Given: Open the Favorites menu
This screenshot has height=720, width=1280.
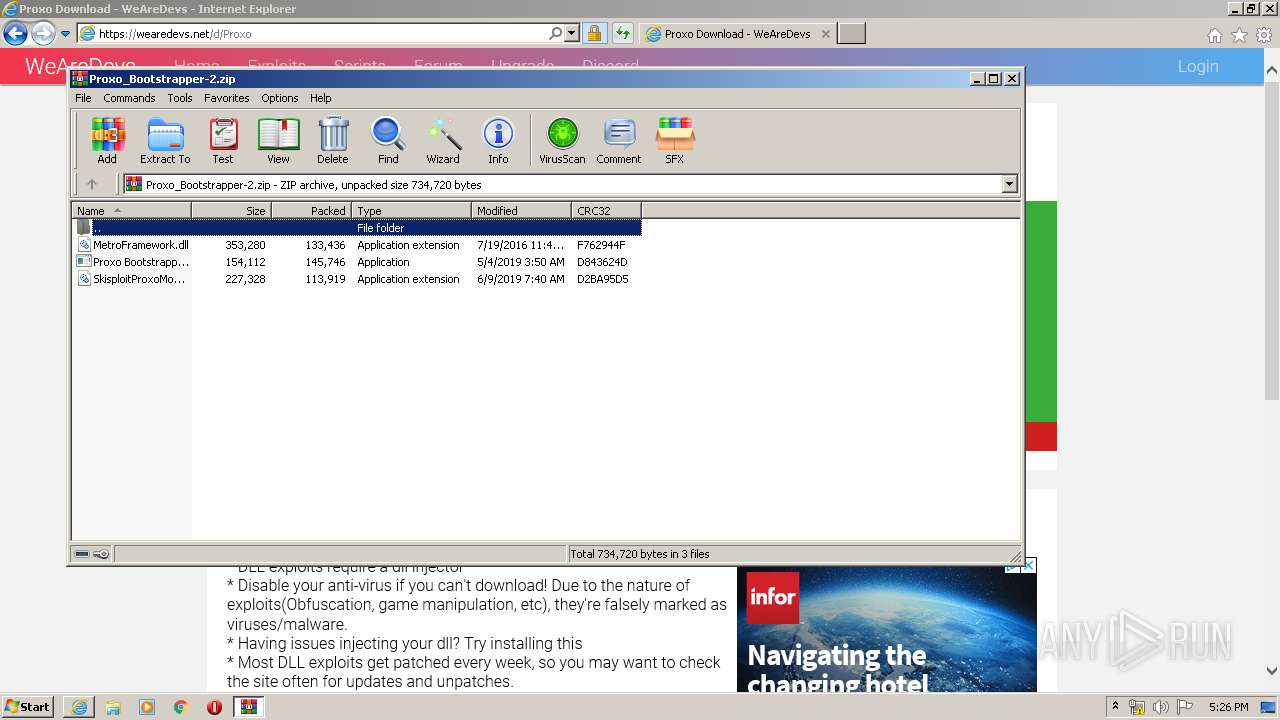Looking at the screenshot, I should 227,98.
